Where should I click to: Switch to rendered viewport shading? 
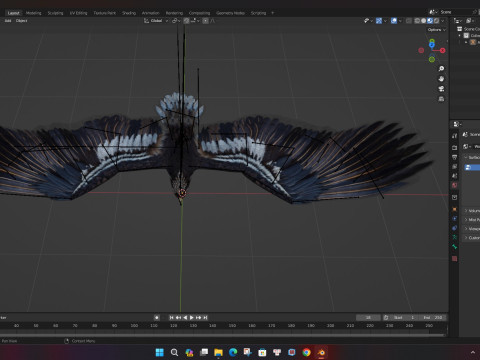[x=436, y=21]
